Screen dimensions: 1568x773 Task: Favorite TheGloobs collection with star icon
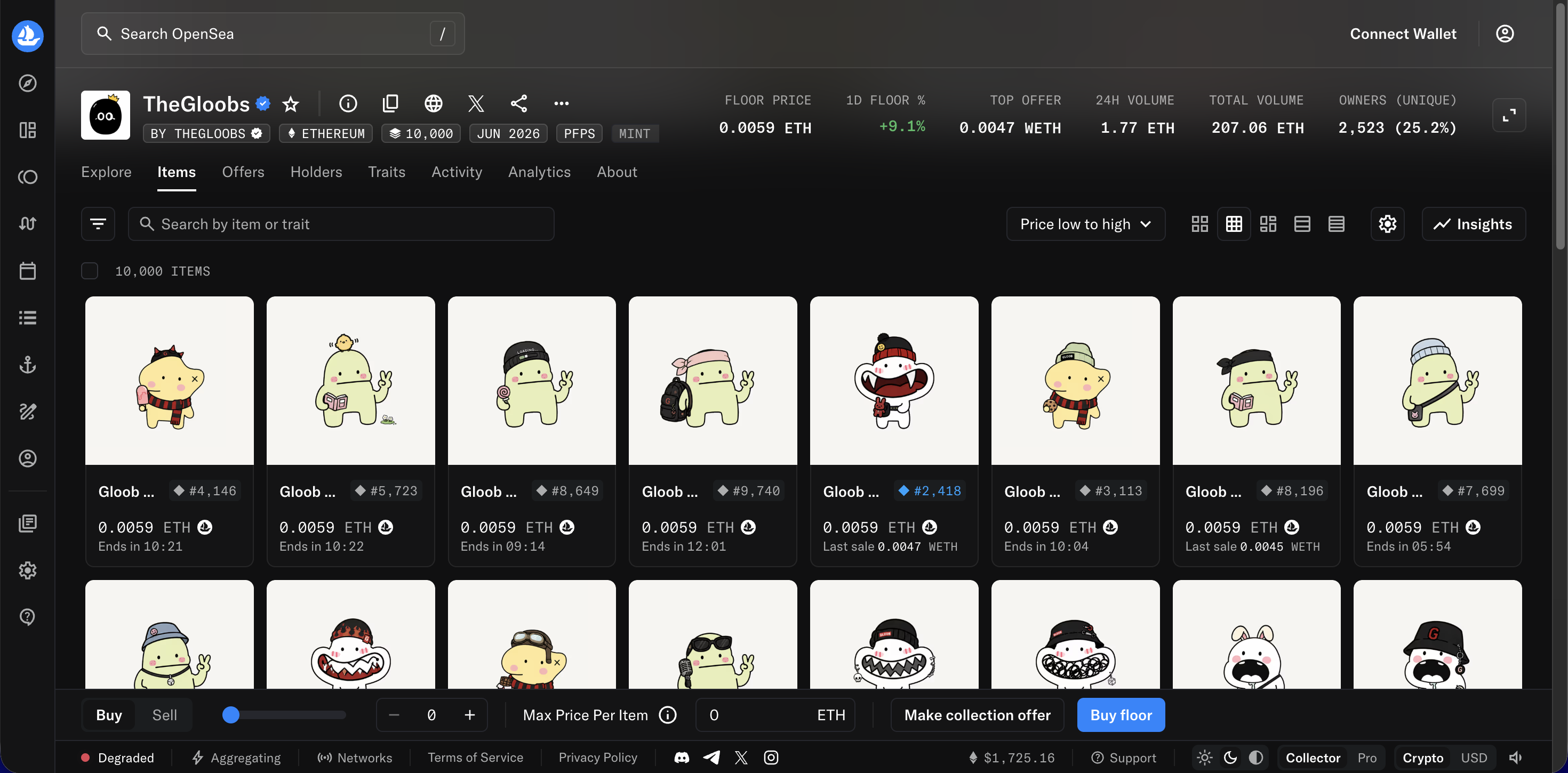[291, 104]
